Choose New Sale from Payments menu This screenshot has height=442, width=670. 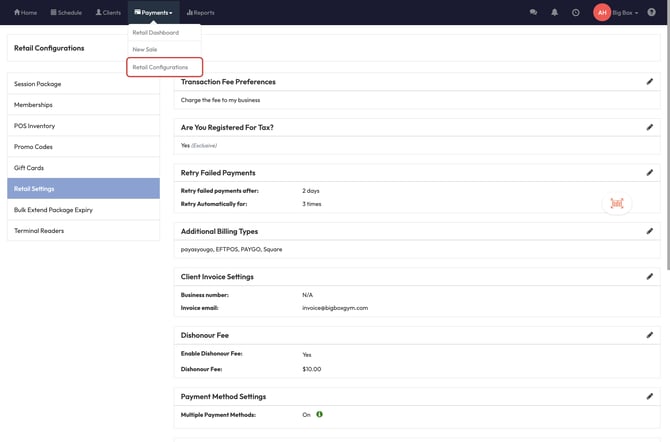pos(145,49)
